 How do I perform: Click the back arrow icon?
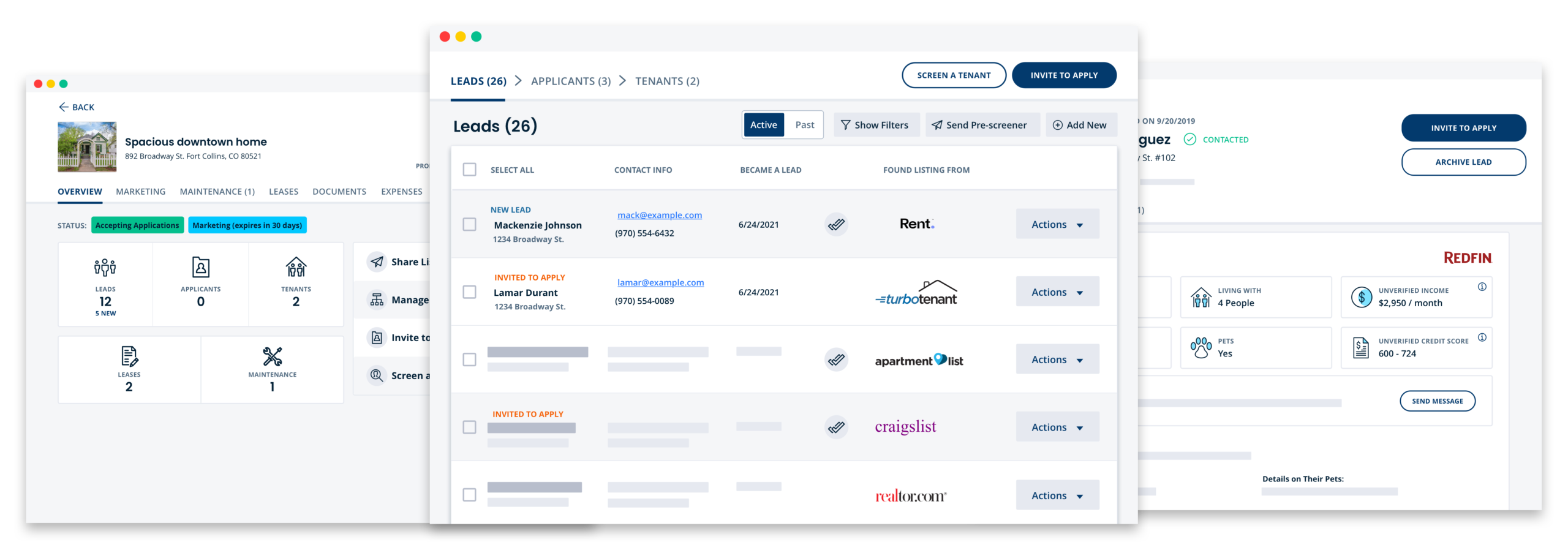(x=63, y=107)
